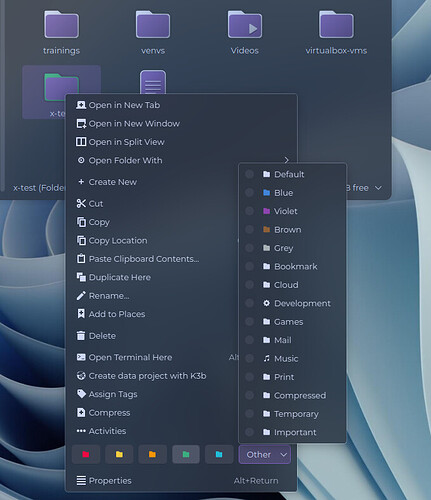Select the Violet radio option
The image size is (431, 500).
(249, 211)
